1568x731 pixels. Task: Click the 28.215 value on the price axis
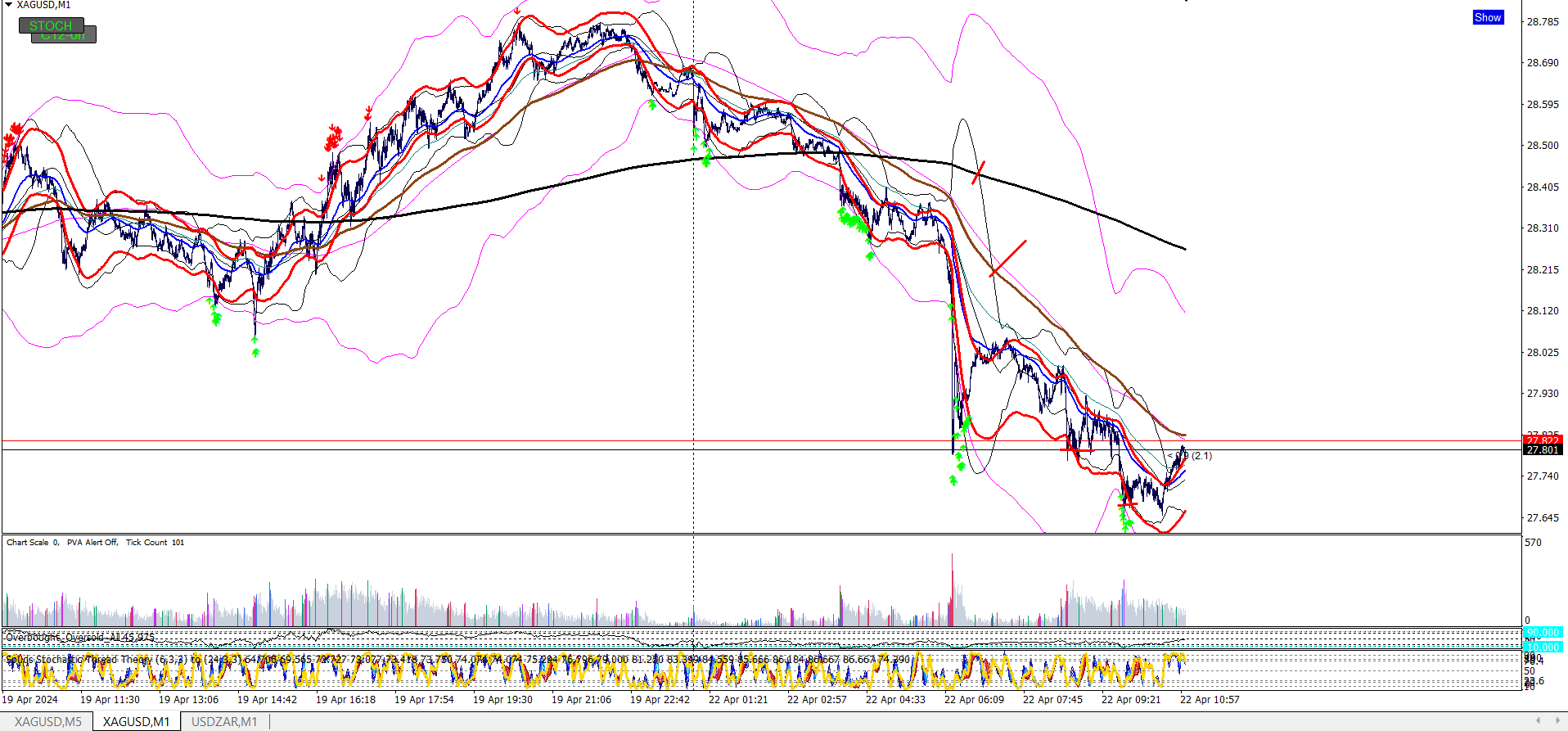point(1543,269)
